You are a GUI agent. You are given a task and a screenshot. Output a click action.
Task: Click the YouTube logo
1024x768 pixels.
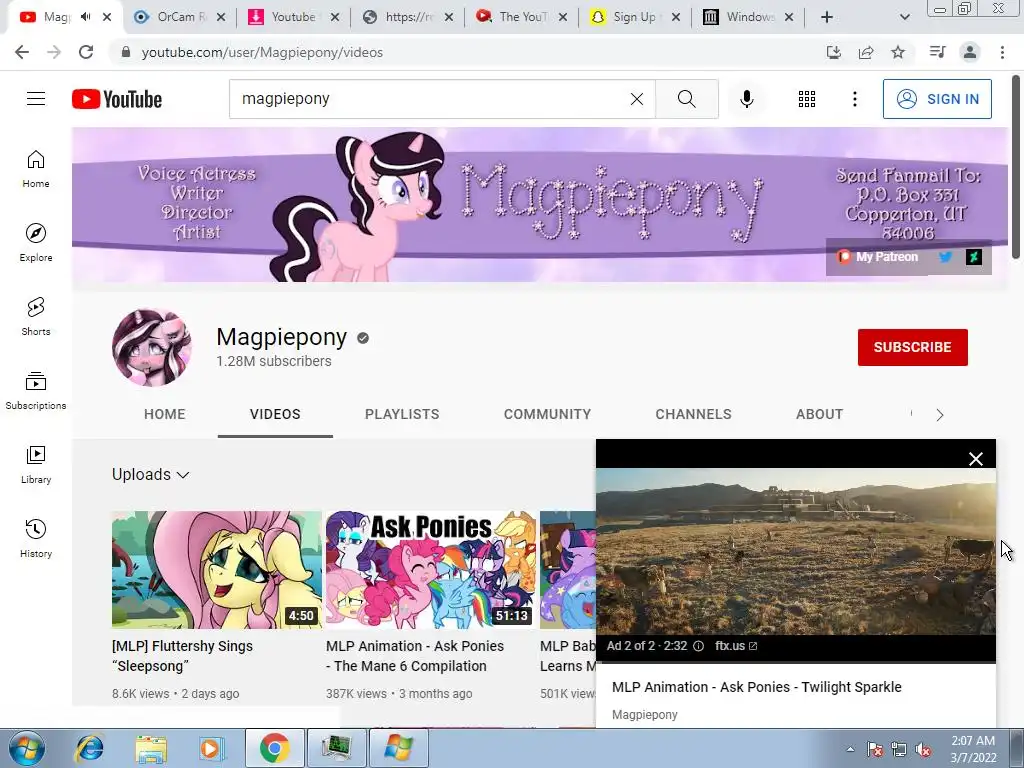click(x=117, y=99)
